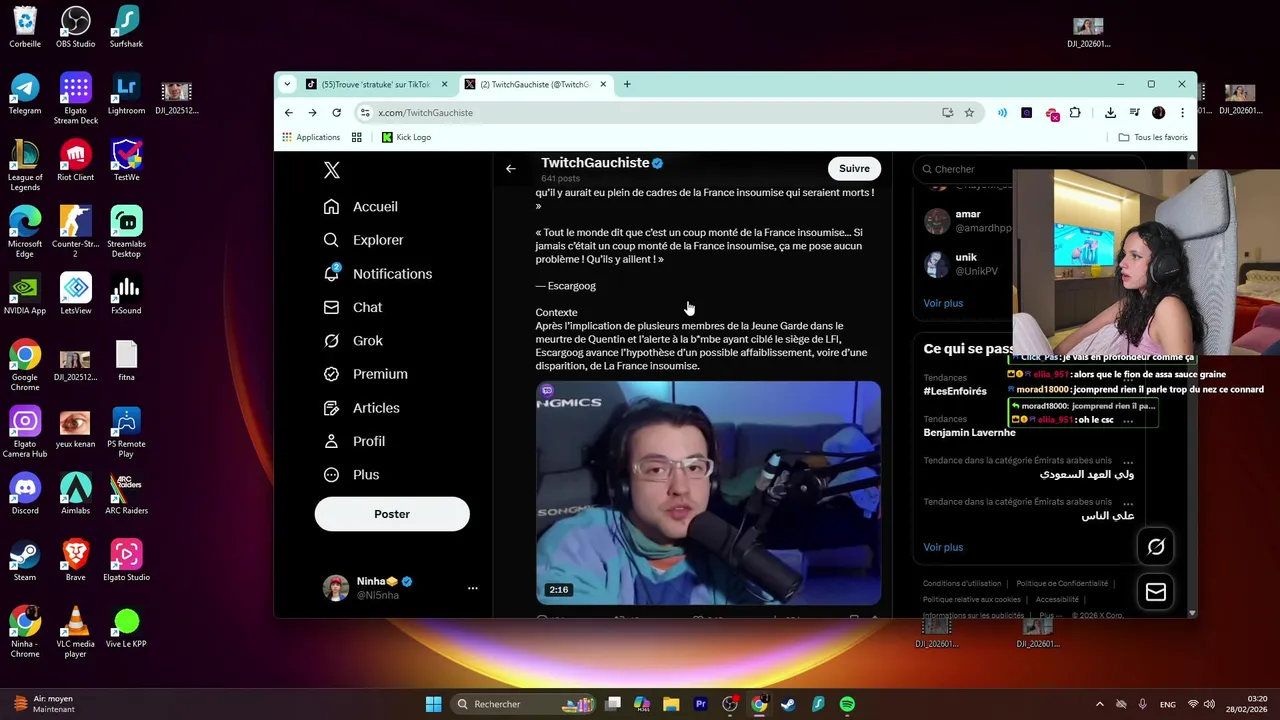
Task: Open Profil in X sidebar
Action: point(355,441)
